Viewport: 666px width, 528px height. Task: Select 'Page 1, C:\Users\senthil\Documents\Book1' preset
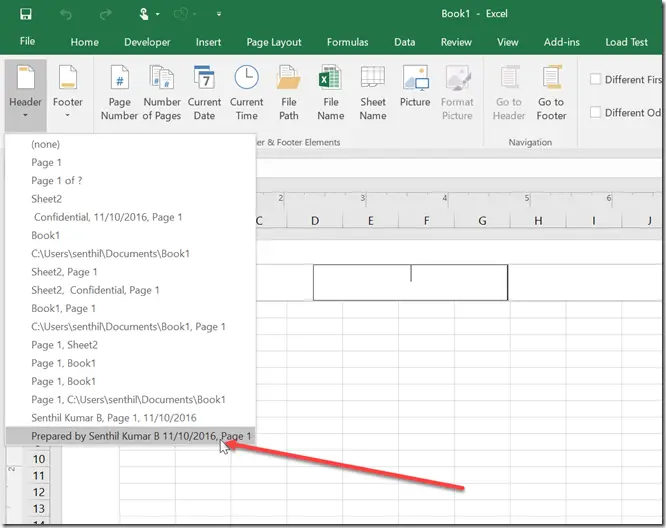130,400
